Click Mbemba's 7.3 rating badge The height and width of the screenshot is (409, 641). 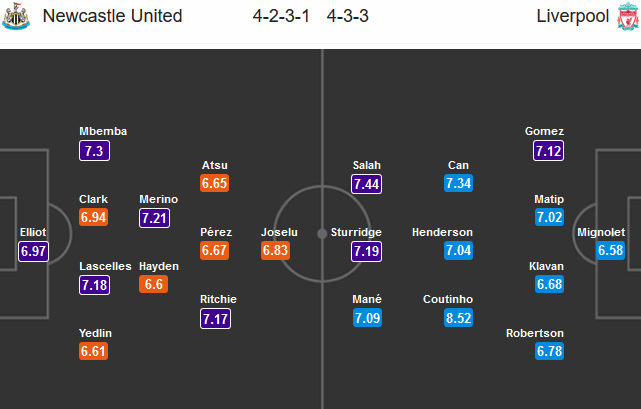(94, 151)
